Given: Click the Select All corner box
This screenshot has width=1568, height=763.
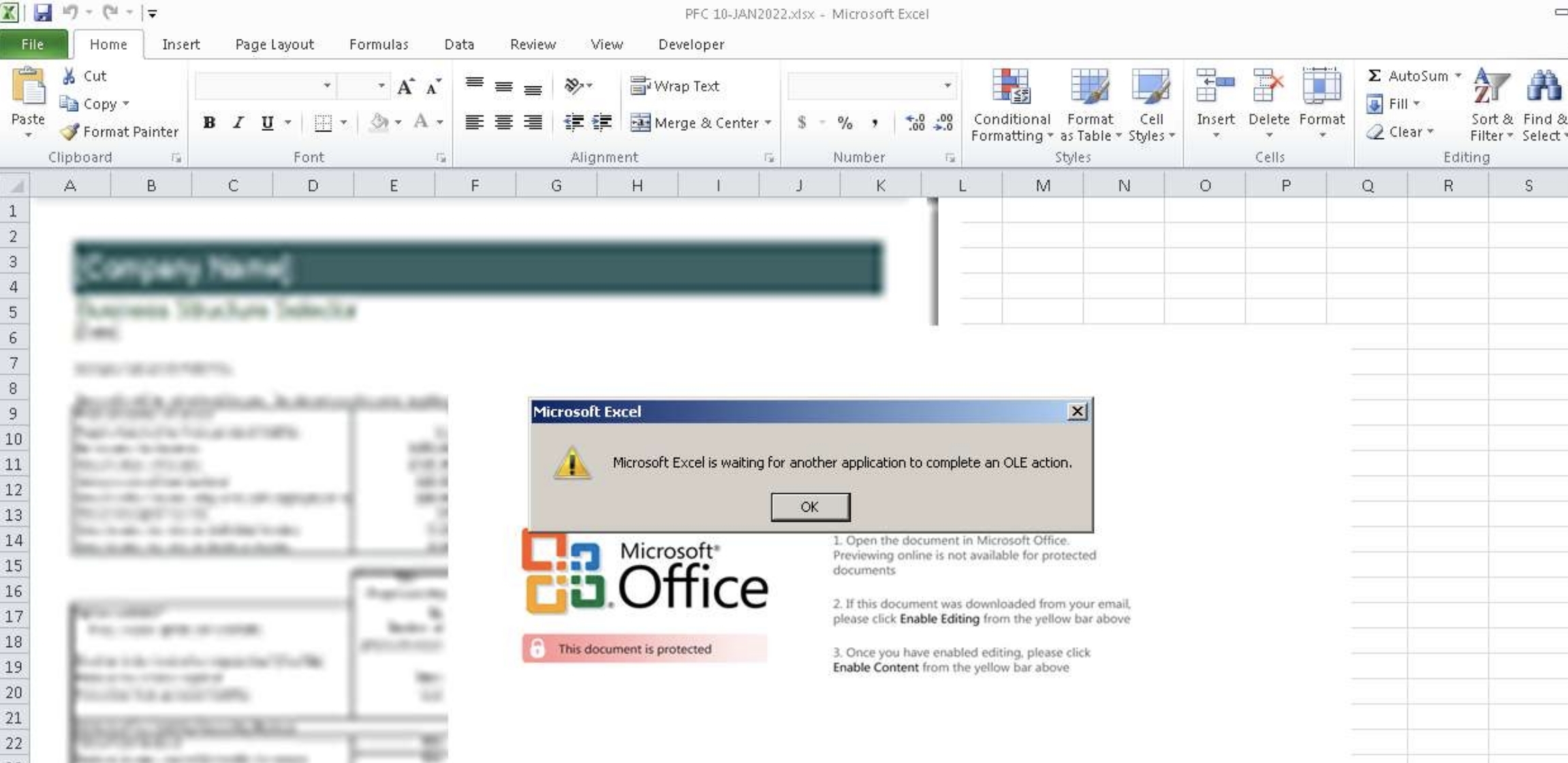Looking at the screenshot, I should (15, 185).
